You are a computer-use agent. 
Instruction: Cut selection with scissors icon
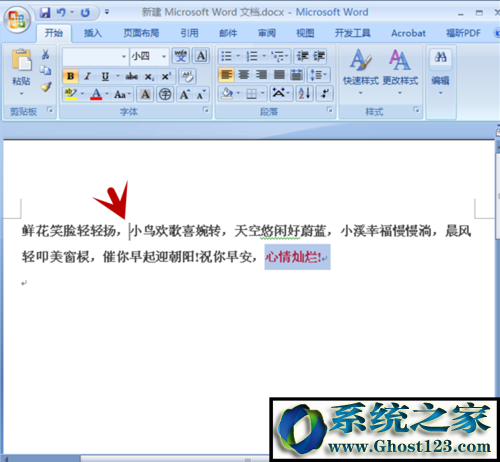(x=46, y=54)
